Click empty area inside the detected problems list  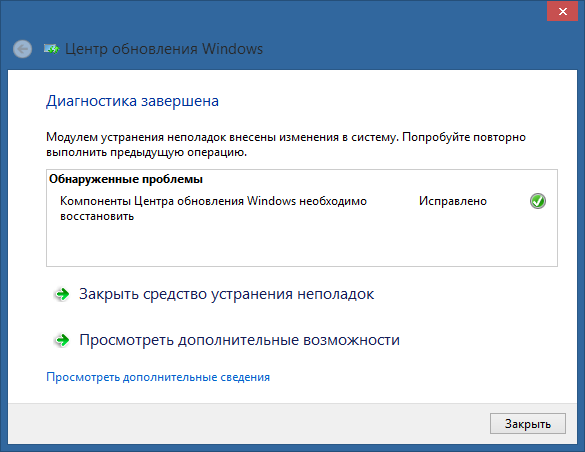click(x=302, y=244)
